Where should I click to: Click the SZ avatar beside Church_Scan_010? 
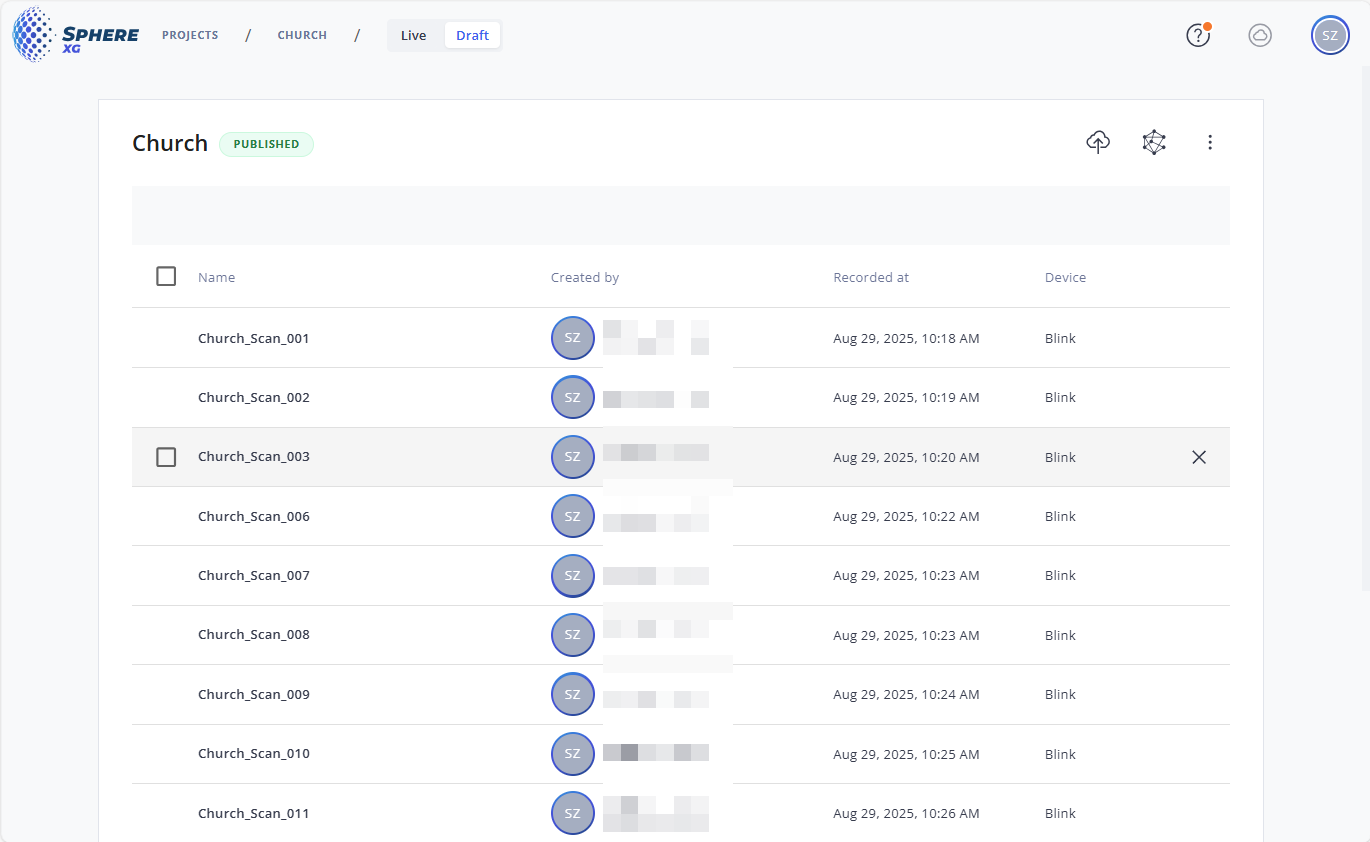[x=572, y=753]
